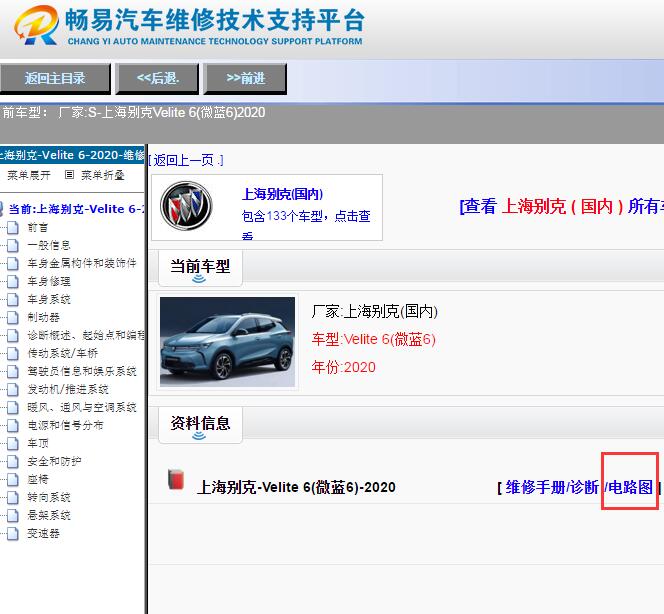
Task: Click 查看上海别克(国内)所有车型 link
Action: [562, 207]
